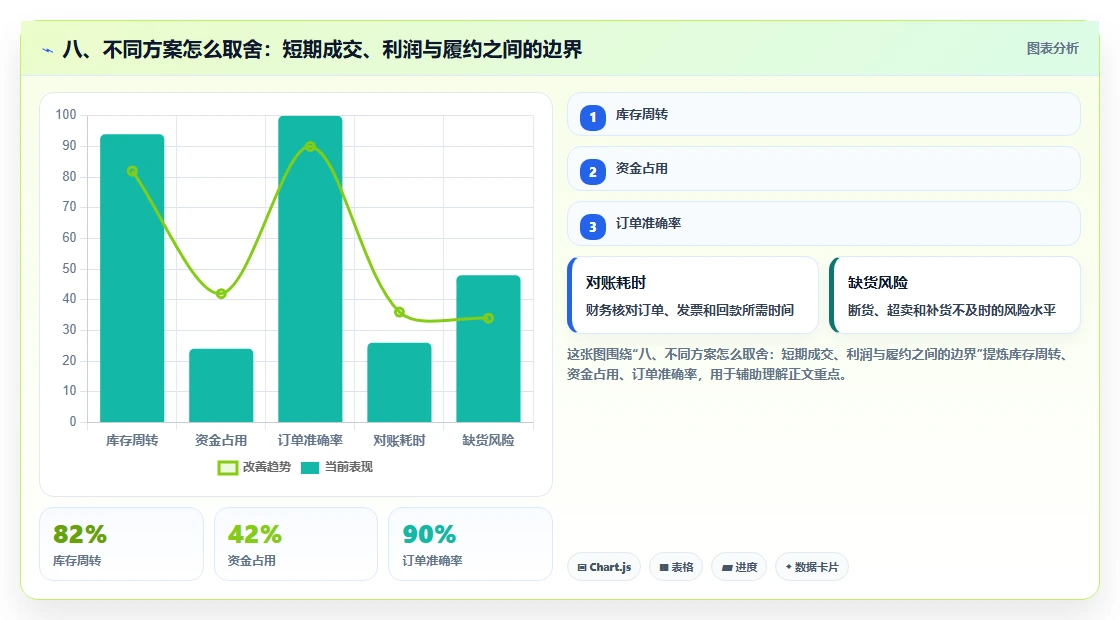The width and height of the screenshot is (1120, 620).
Task: Open the 缺货风险 info card
Action: point(954,295)
